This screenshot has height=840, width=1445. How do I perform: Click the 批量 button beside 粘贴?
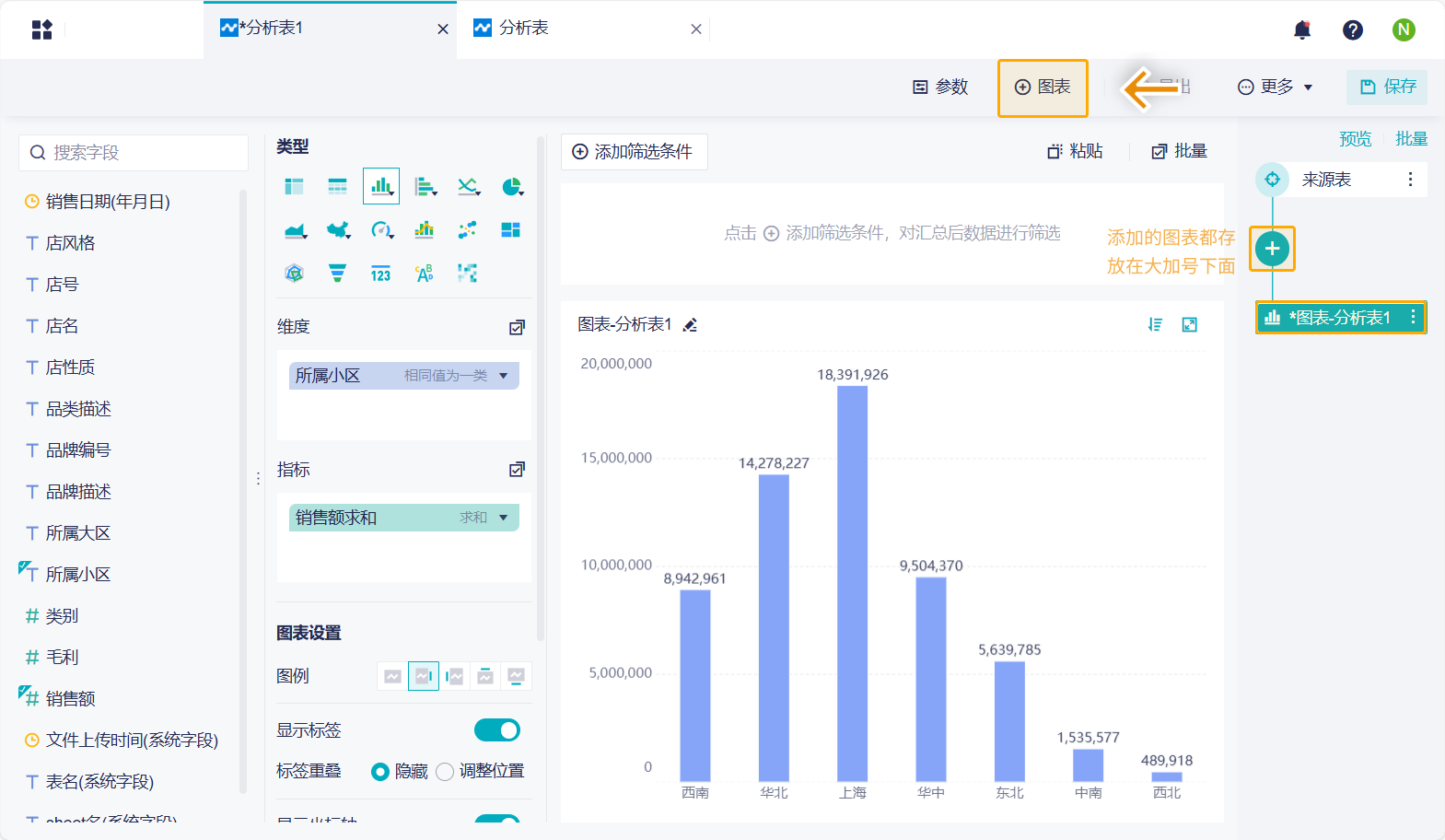[x=1180, y=151]
